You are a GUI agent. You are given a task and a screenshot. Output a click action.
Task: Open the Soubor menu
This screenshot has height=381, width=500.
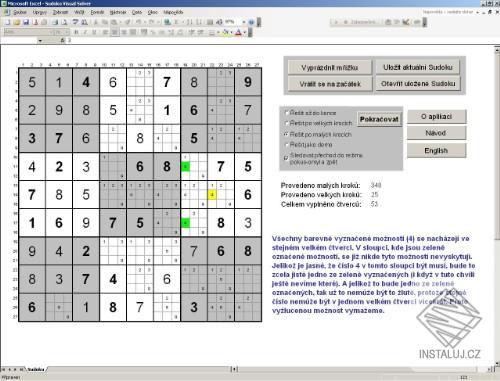point(20,12)
